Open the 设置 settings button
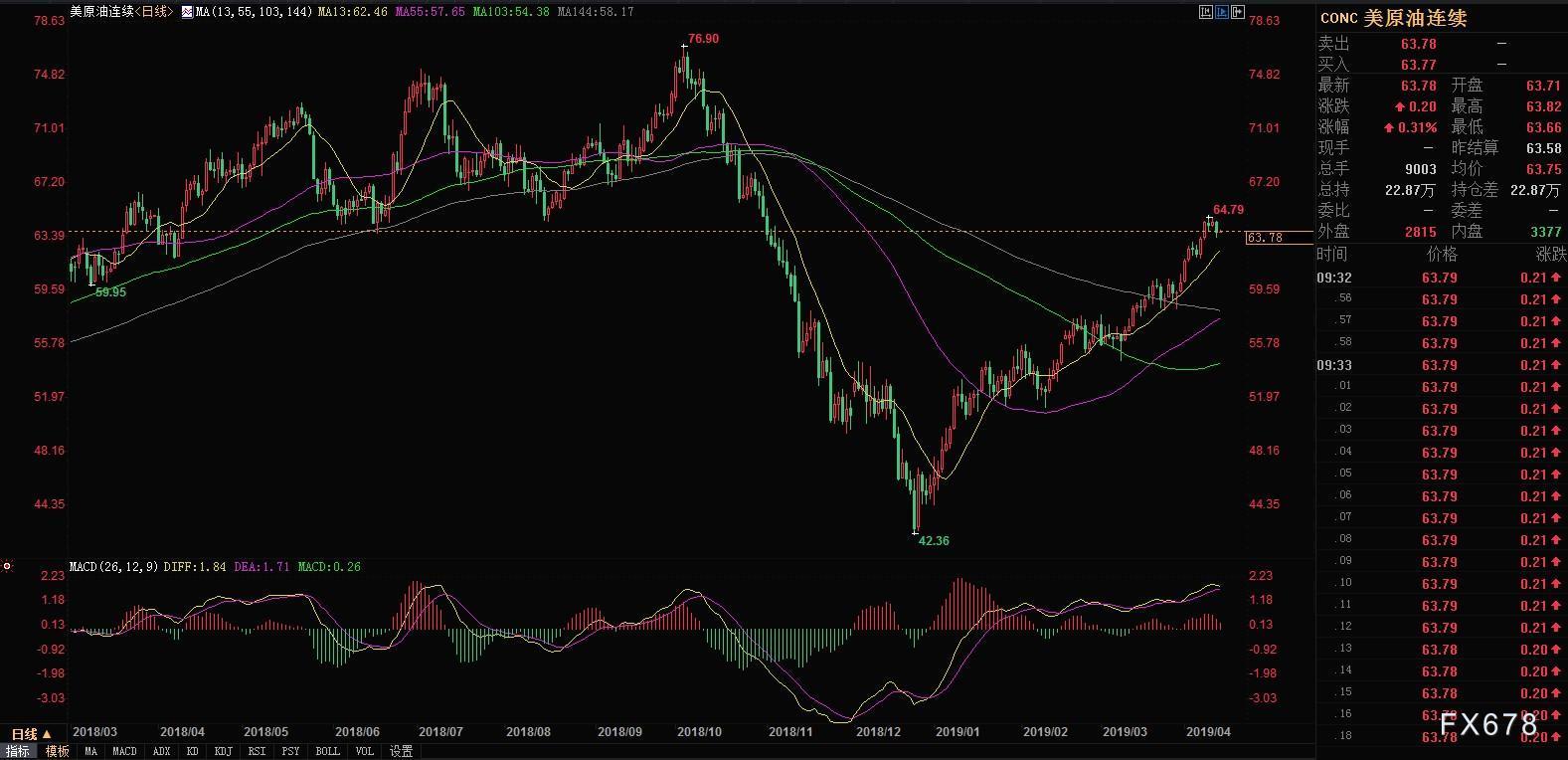The image size is (1568, 760). pos(401,752)
